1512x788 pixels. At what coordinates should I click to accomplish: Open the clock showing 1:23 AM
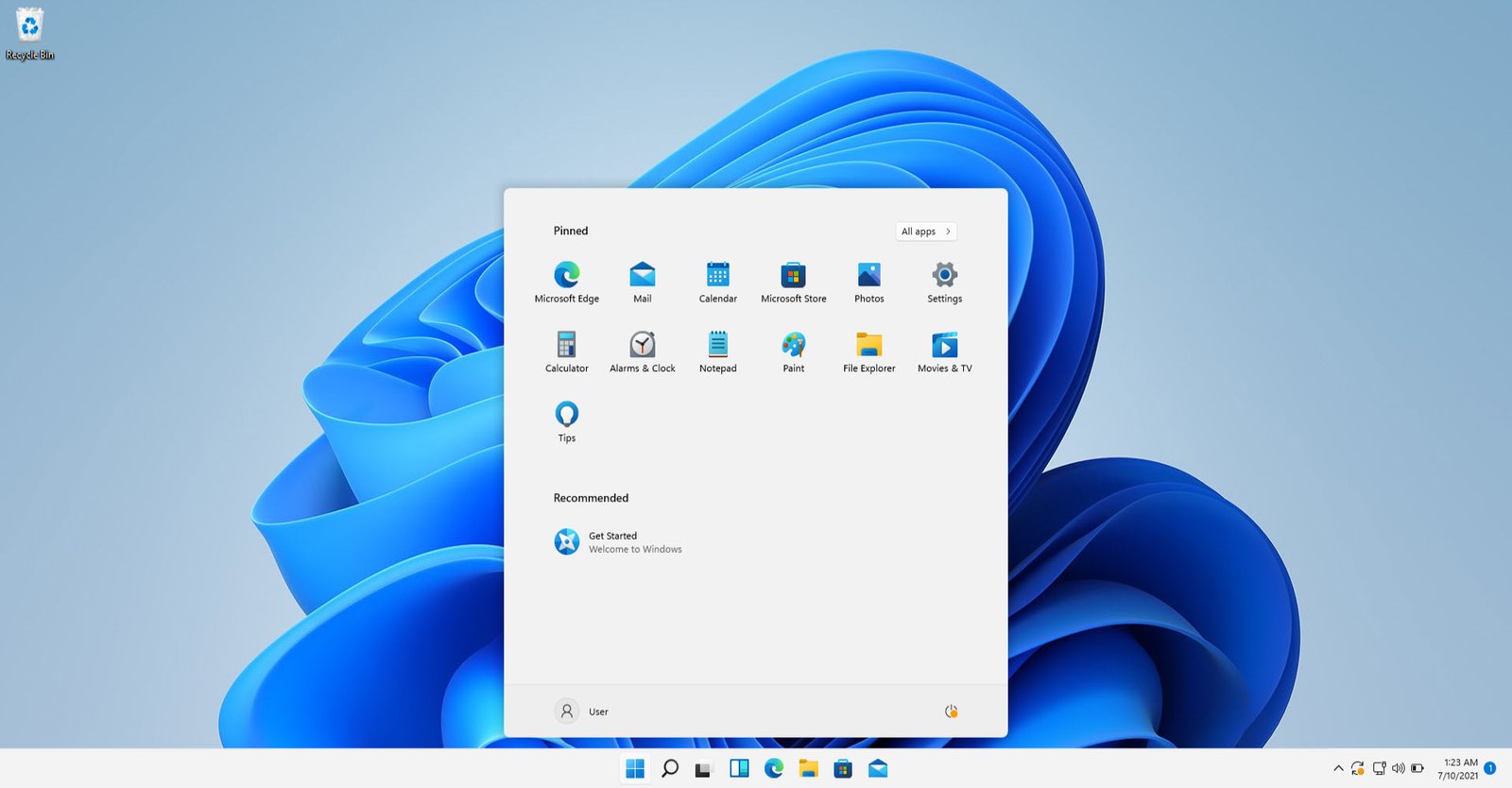click(x=1458, y=769)
